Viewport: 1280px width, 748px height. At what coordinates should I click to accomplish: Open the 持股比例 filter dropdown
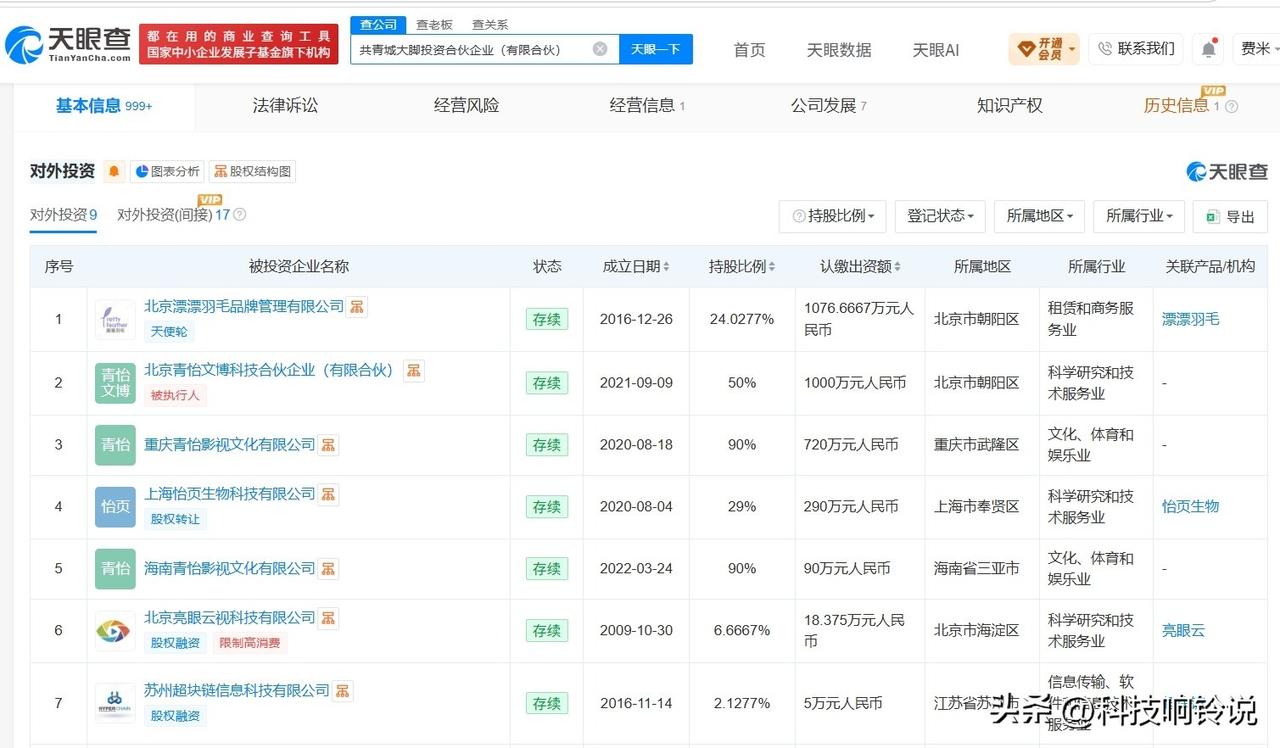pyautogui.click(x=833, y=216)
